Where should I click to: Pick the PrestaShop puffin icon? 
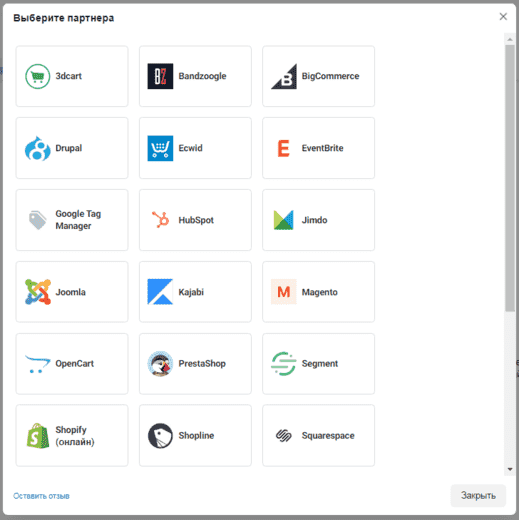[x=160, y=364]
